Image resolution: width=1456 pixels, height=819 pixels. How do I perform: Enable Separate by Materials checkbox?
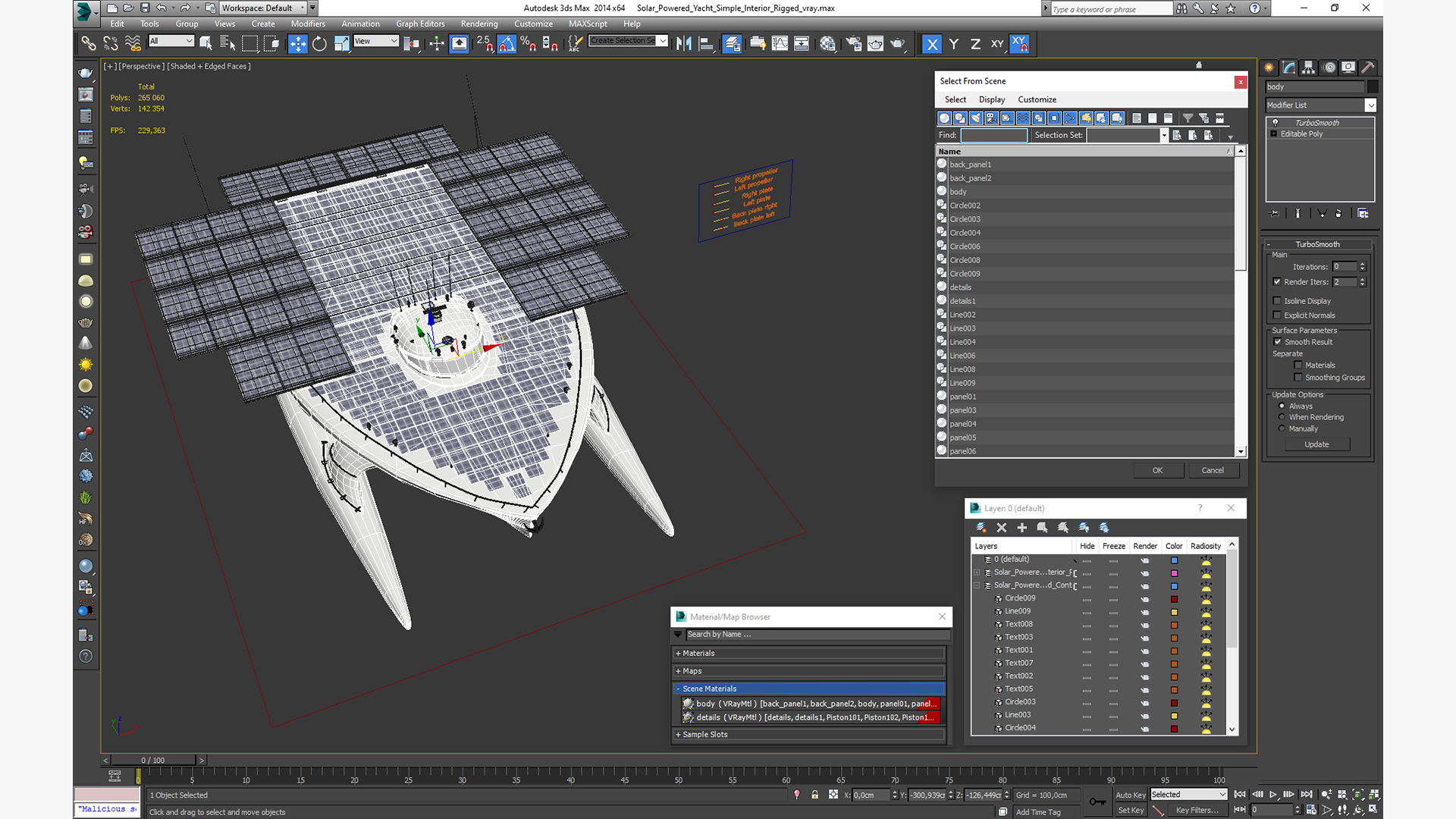[1298, 365]
